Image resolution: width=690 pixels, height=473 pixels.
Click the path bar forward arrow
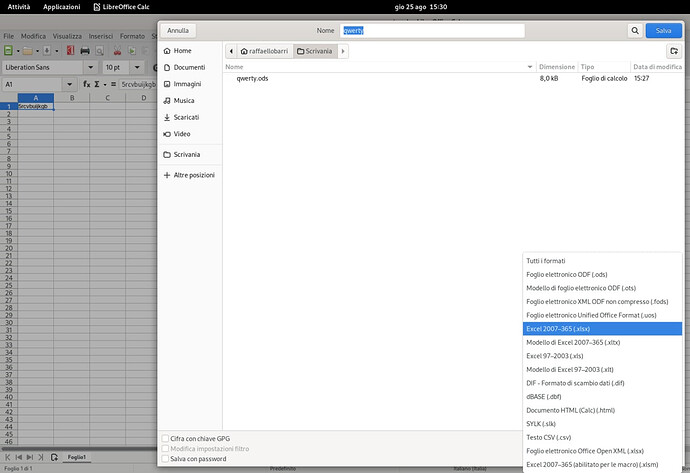click(343, 51)
